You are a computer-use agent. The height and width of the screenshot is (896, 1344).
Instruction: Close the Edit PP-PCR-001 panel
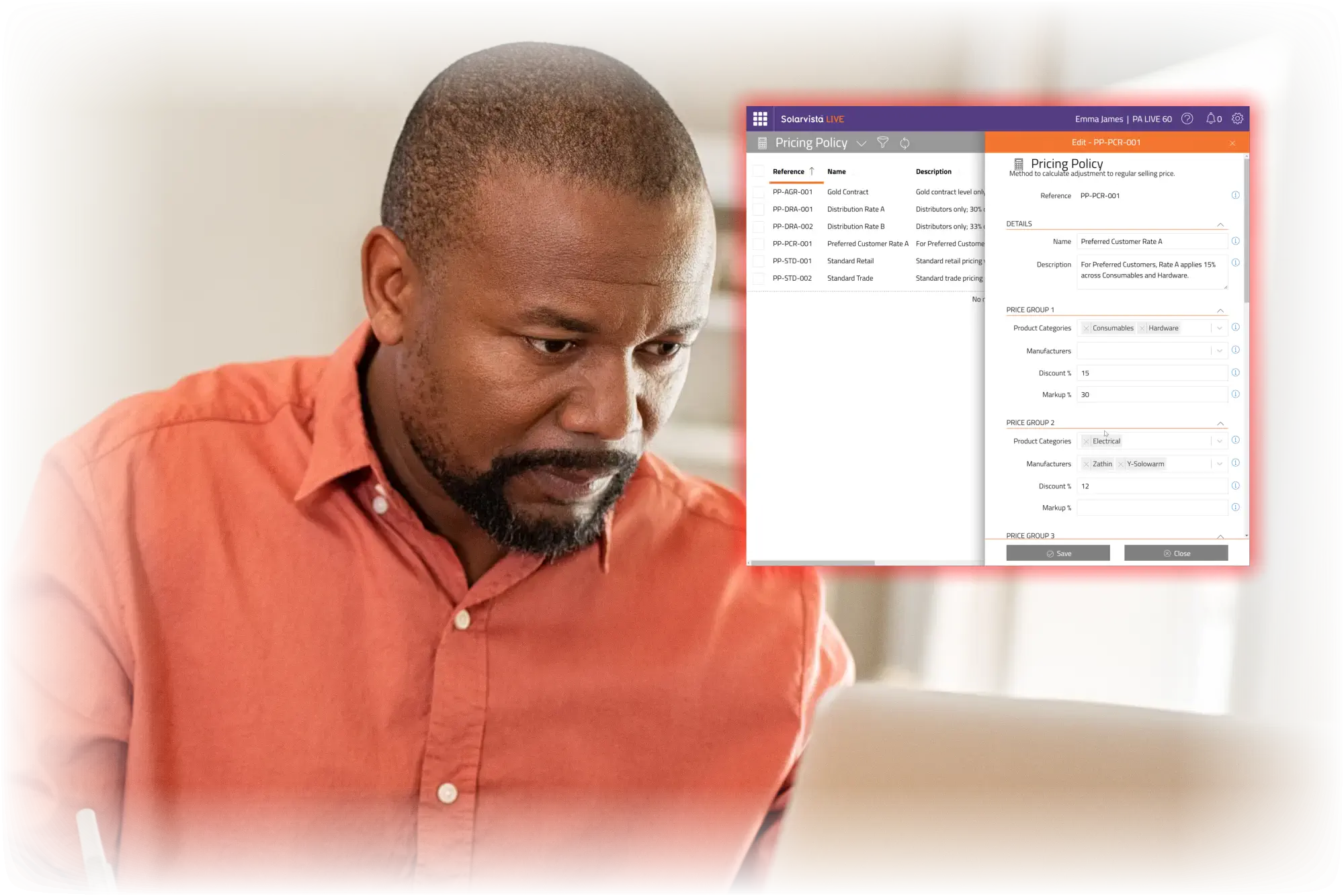(x=1232, y=143)
